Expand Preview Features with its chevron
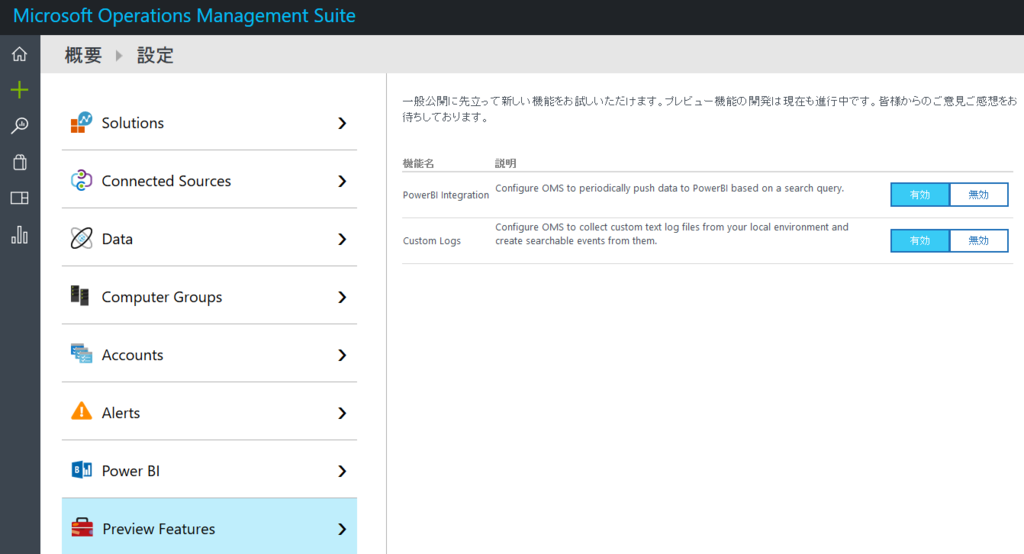This screenshot has width=1024, height=554. tap(342, 529)
